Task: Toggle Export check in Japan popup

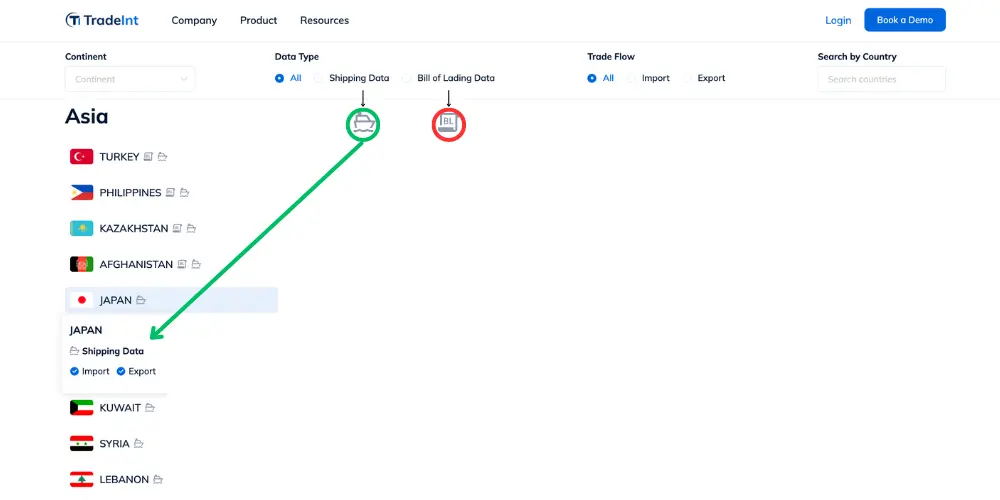Action: click(121, 371)
